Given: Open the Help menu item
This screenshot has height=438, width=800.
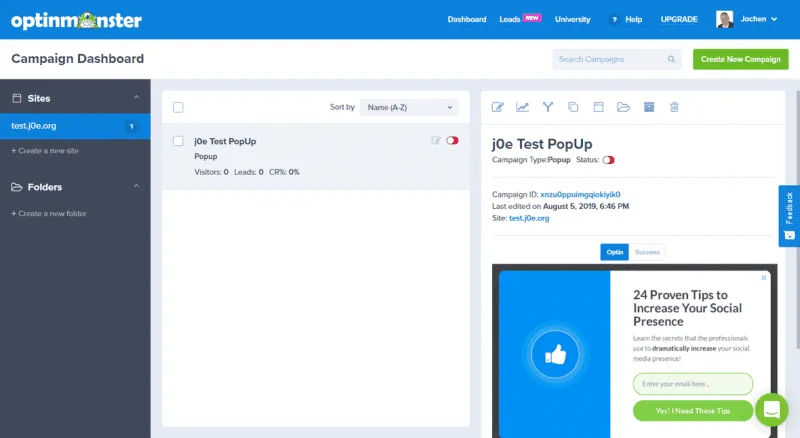Looking at the screenshot, I should 634,19.
